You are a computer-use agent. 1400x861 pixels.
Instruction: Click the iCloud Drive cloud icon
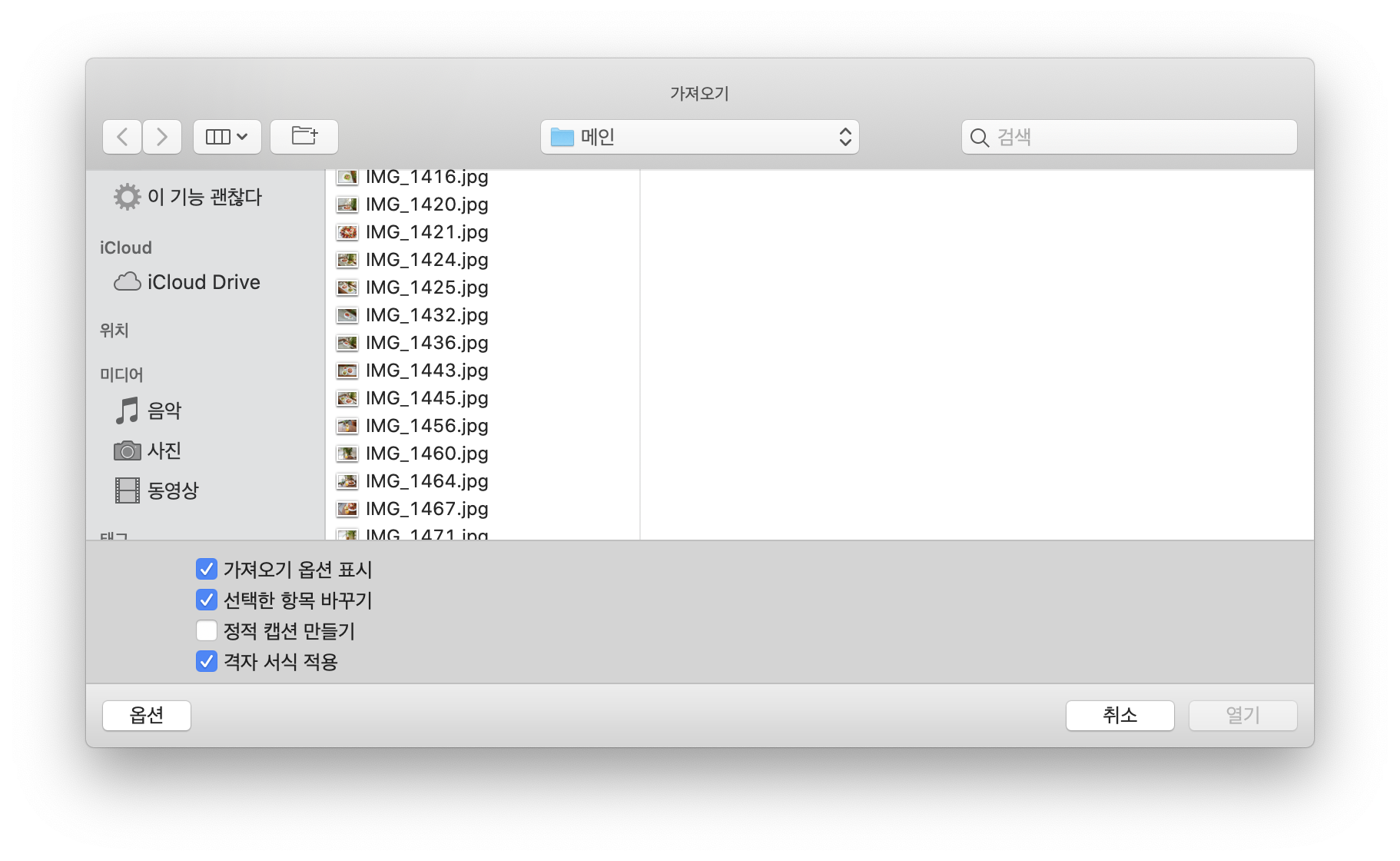point(127,282)
